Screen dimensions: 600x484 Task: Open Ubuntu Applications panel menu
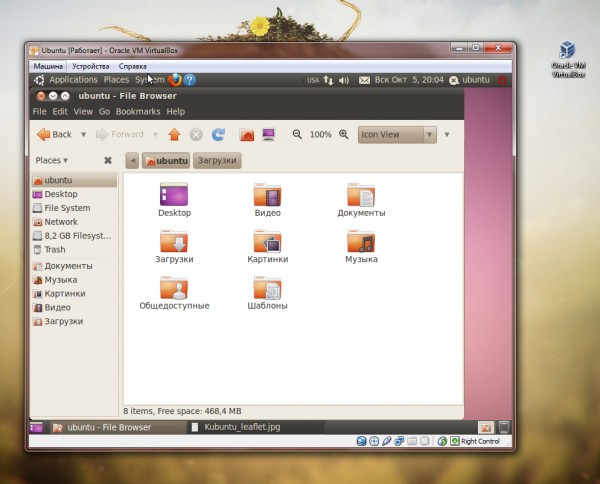pyautogui.click(x=73, y=80)
